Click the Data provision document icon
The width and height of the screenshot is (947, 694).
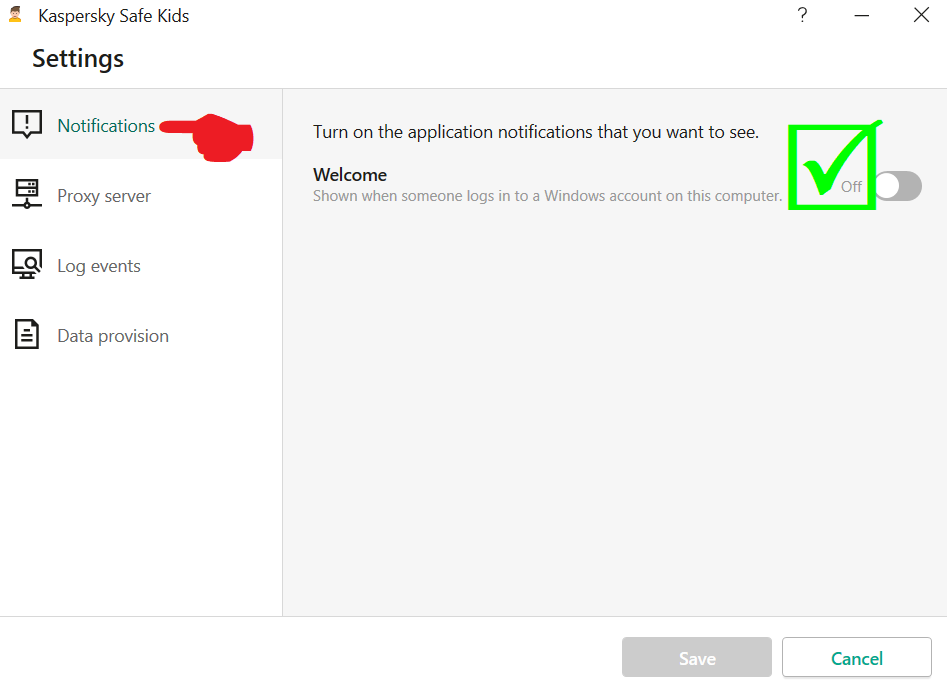(x=27, y=334)
